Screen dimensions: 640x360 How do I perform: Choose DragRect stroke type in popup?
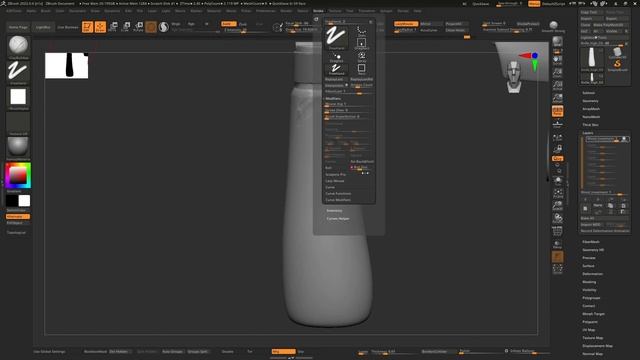pyautogui.click(x=362, y=43)
